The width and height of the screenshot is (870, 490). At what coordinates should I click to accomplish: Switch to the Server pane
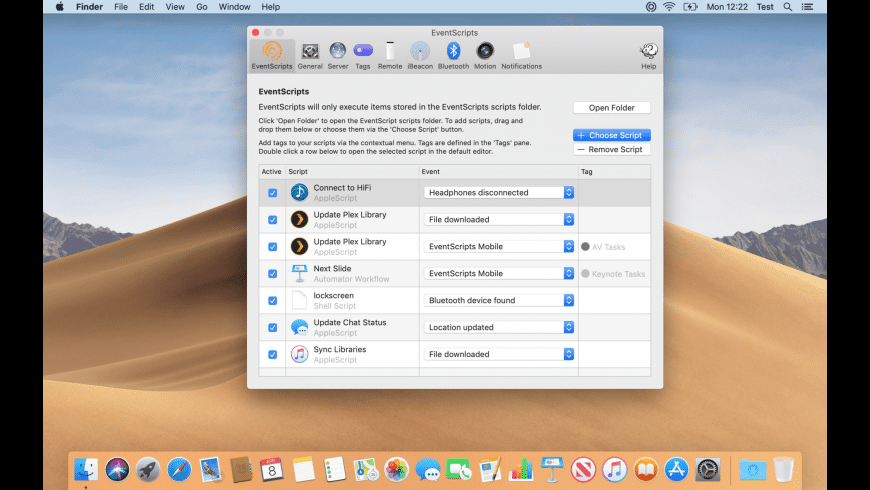[338, 54]
